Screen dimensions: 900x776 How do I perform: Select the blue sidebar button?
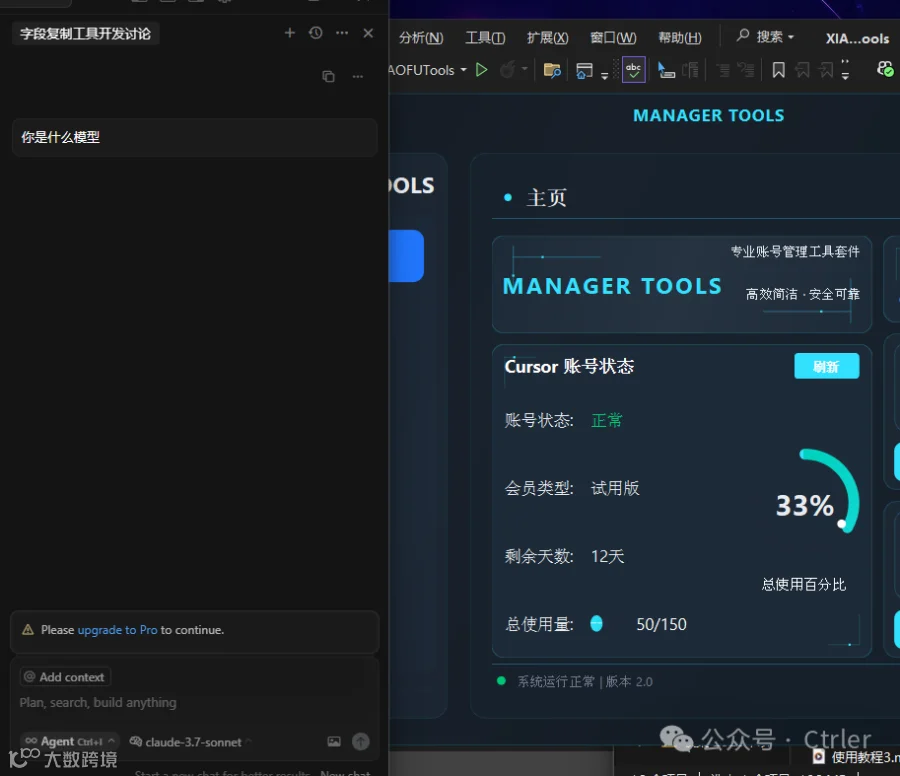406,256
